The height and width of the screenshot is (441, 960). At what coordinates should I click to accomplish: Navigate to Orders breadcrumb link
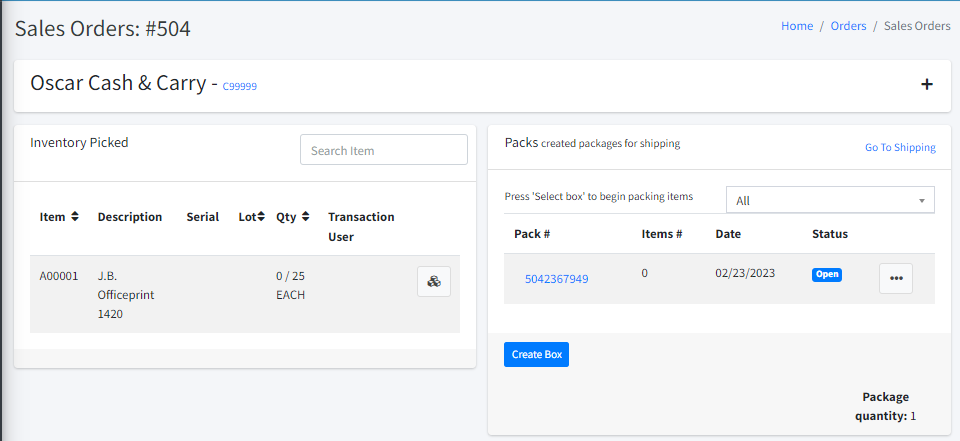(x=848, y=26)
